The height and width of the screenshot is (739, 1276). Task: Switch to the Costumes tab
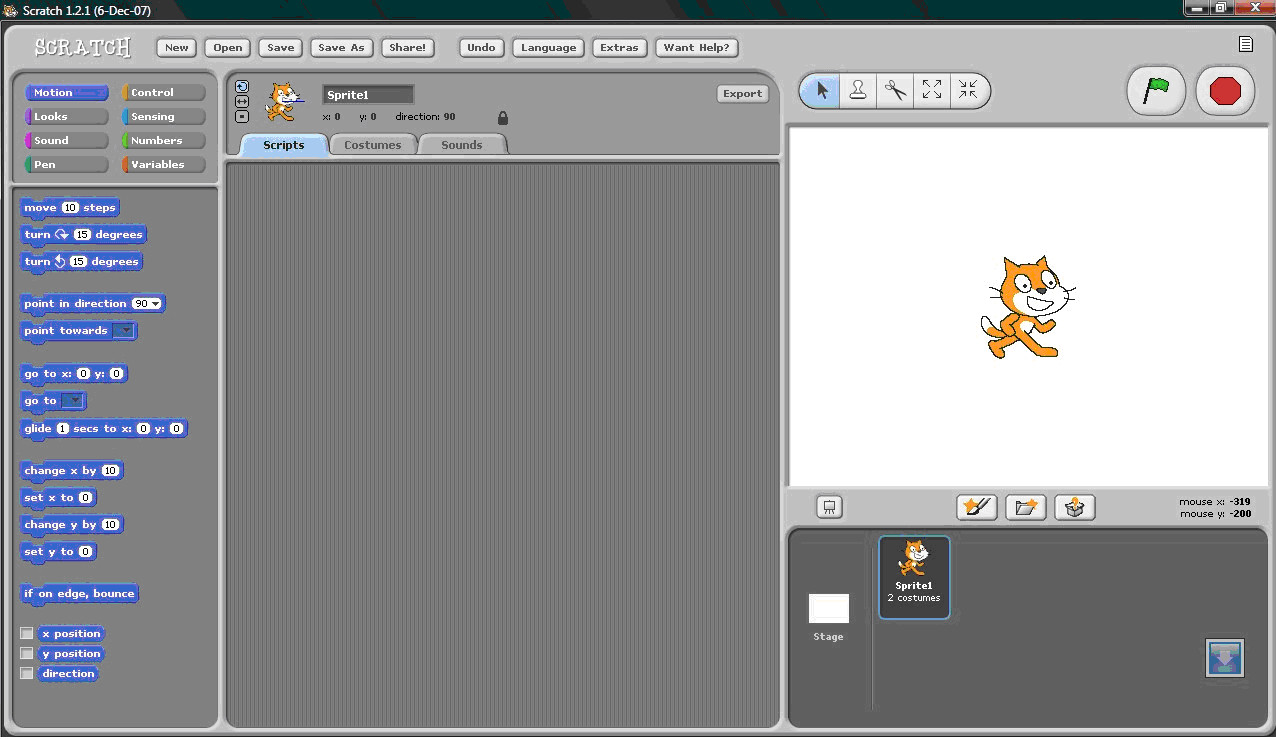click(373, 144)
